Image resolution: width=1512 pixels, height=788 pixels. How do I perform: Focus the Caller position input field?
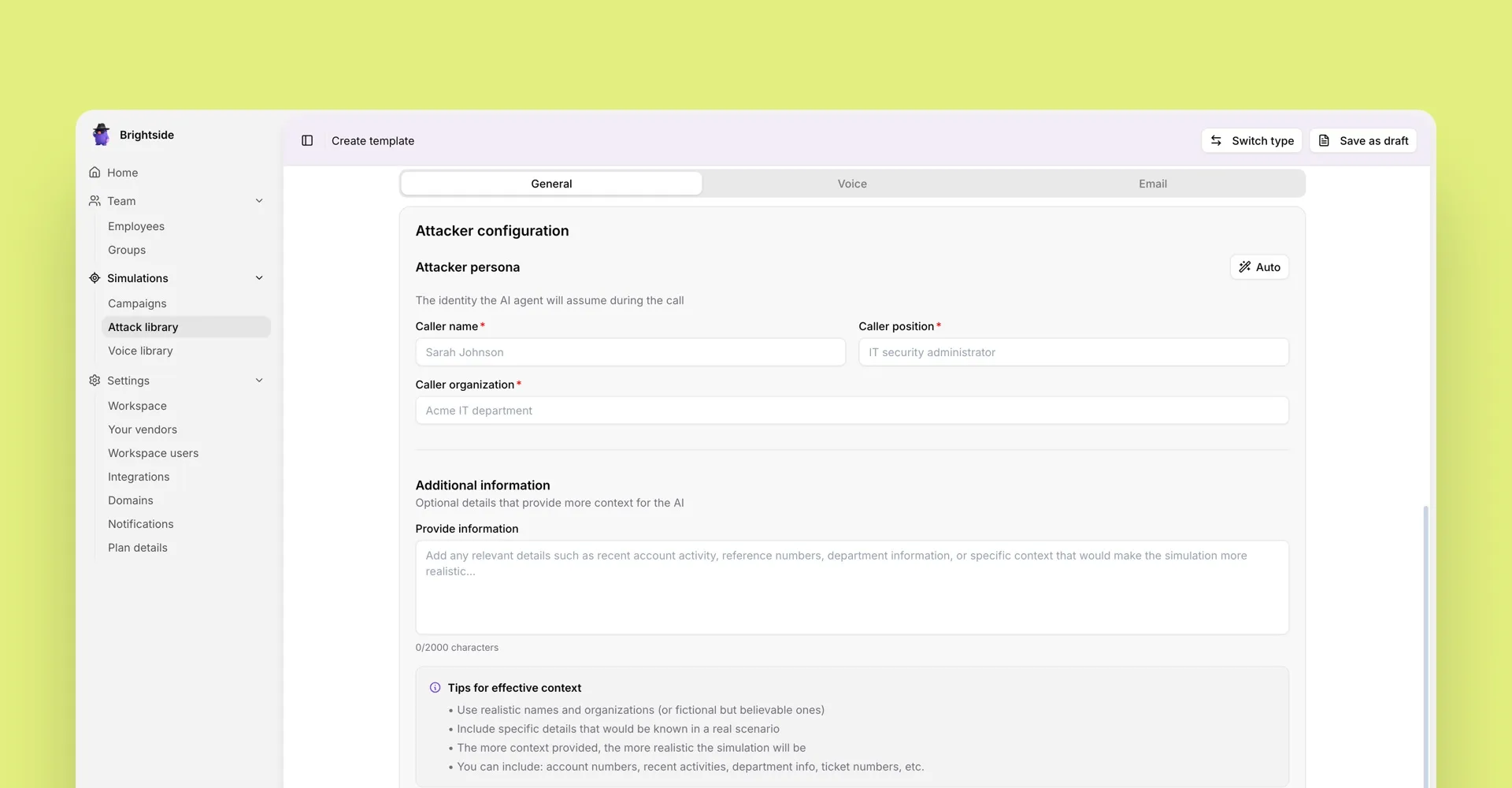(x=1073, y=351)
